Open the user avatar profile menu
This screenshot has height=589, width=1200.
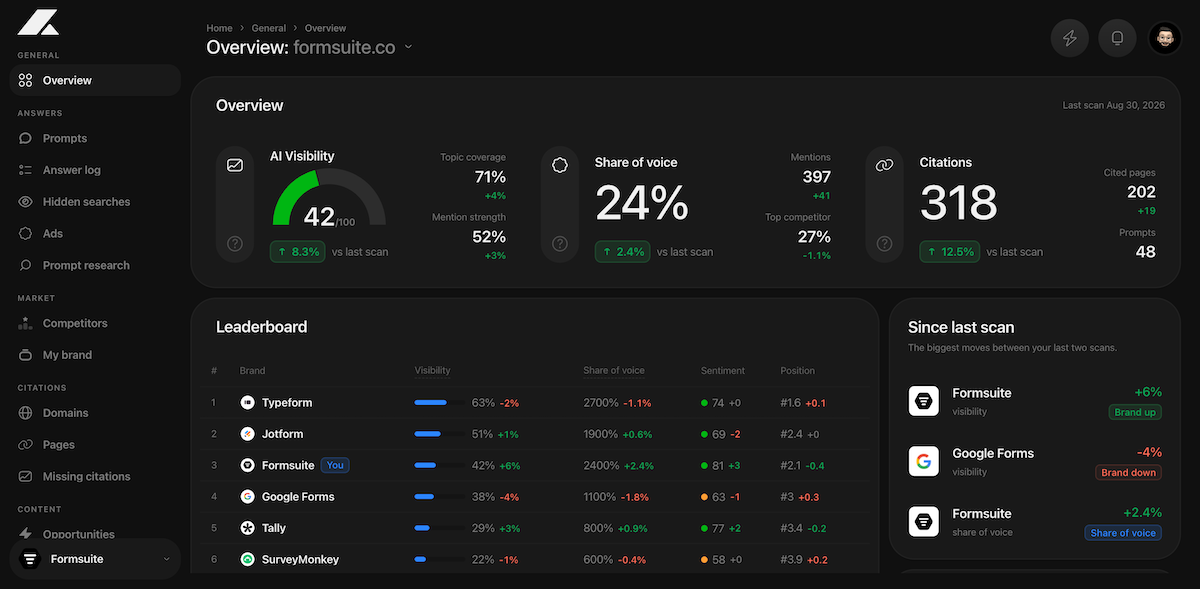[x=1165, y=39]
